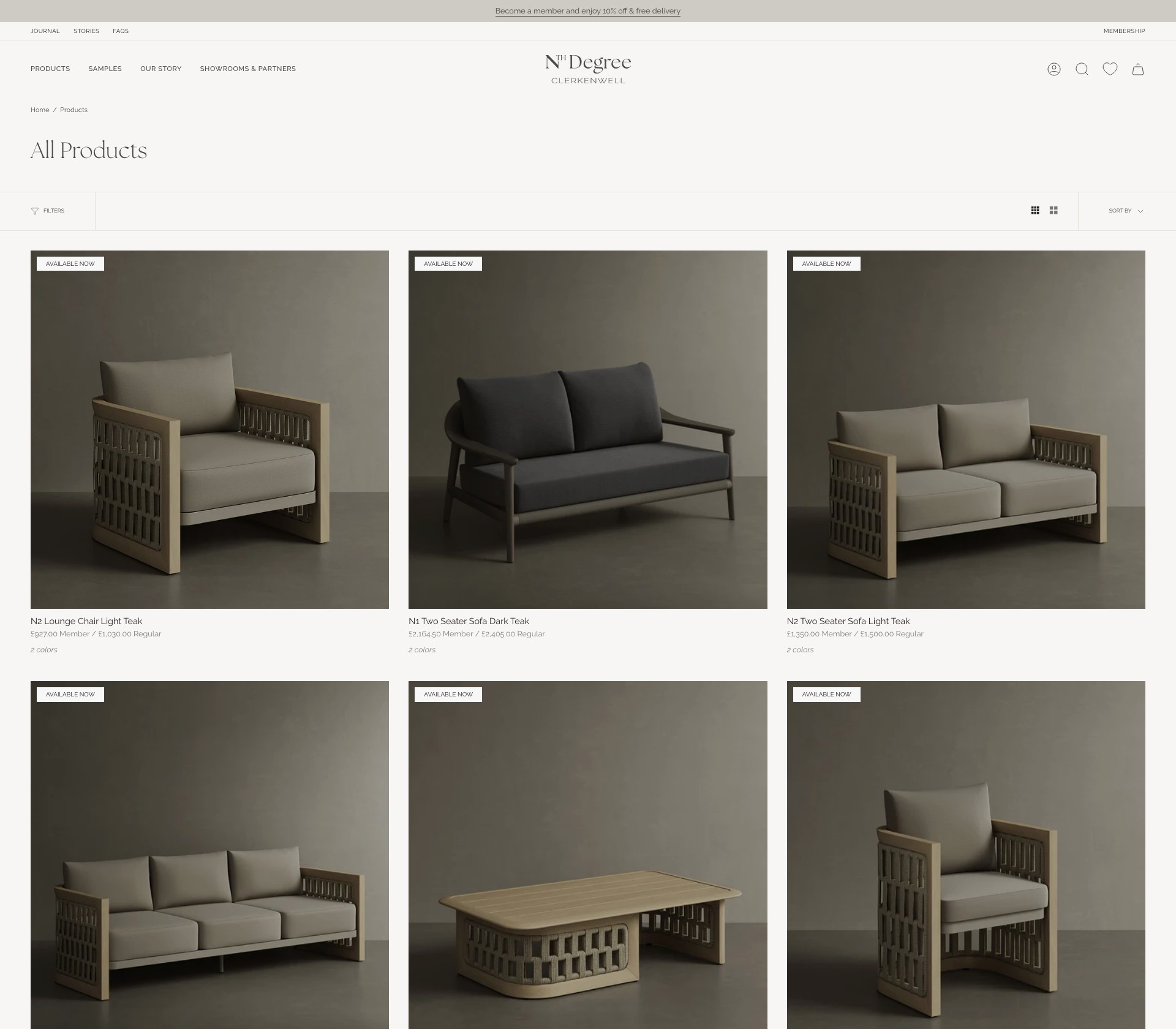Screen dimensions: 1176x1029
Task: Open the search magnifier icon
Action: click(1082, 69)
